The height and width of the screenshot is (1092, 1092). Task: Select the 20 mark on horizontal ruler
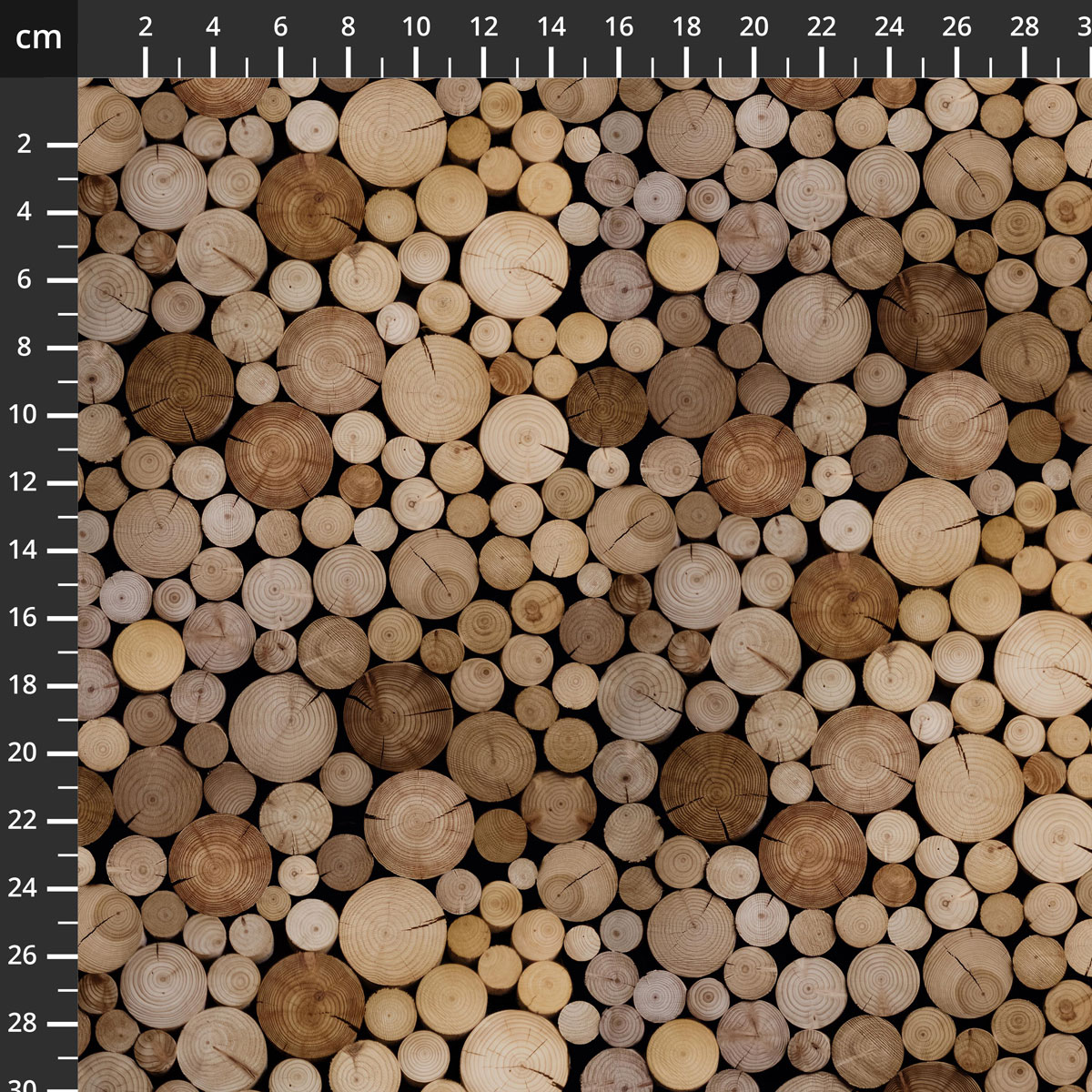coord(754,27)
